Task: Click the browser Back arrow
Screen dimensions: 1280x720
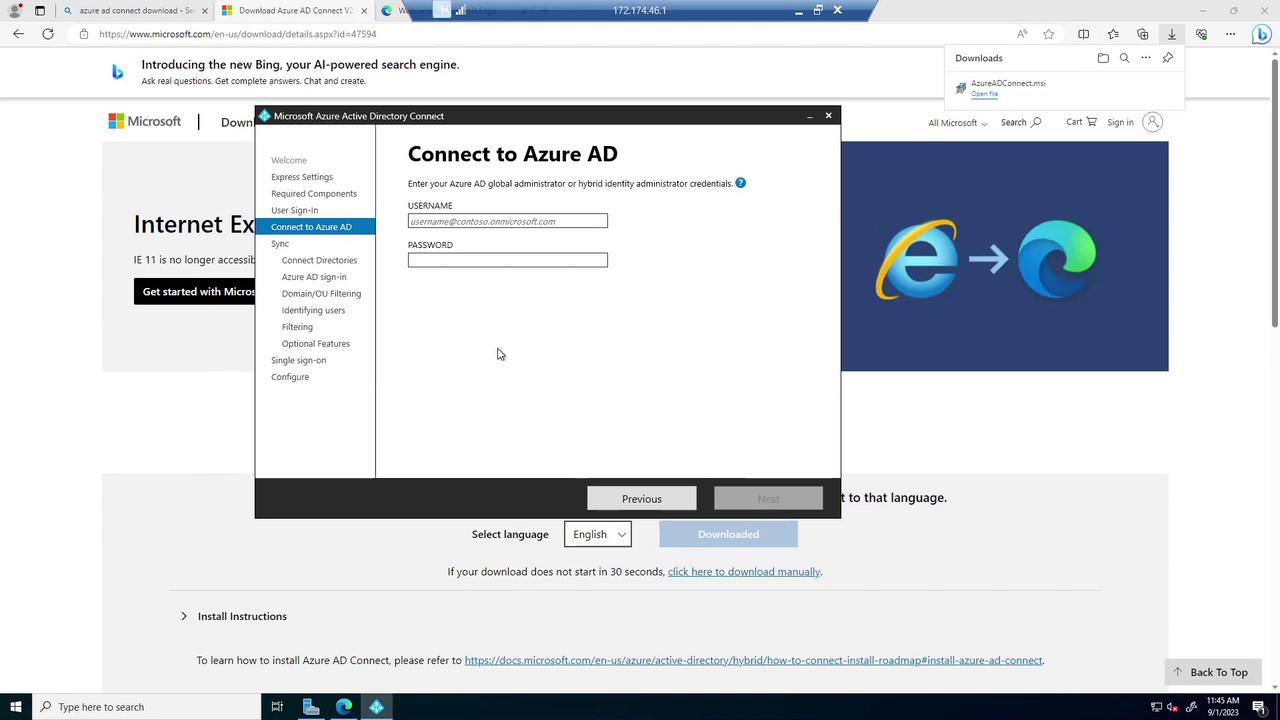Action: click(x=18, y=34)
